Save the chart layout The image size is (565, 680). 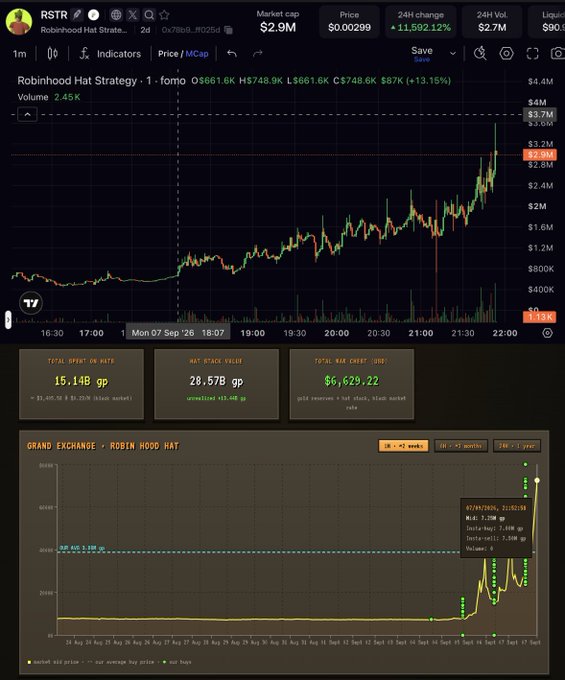pos(421,53)
